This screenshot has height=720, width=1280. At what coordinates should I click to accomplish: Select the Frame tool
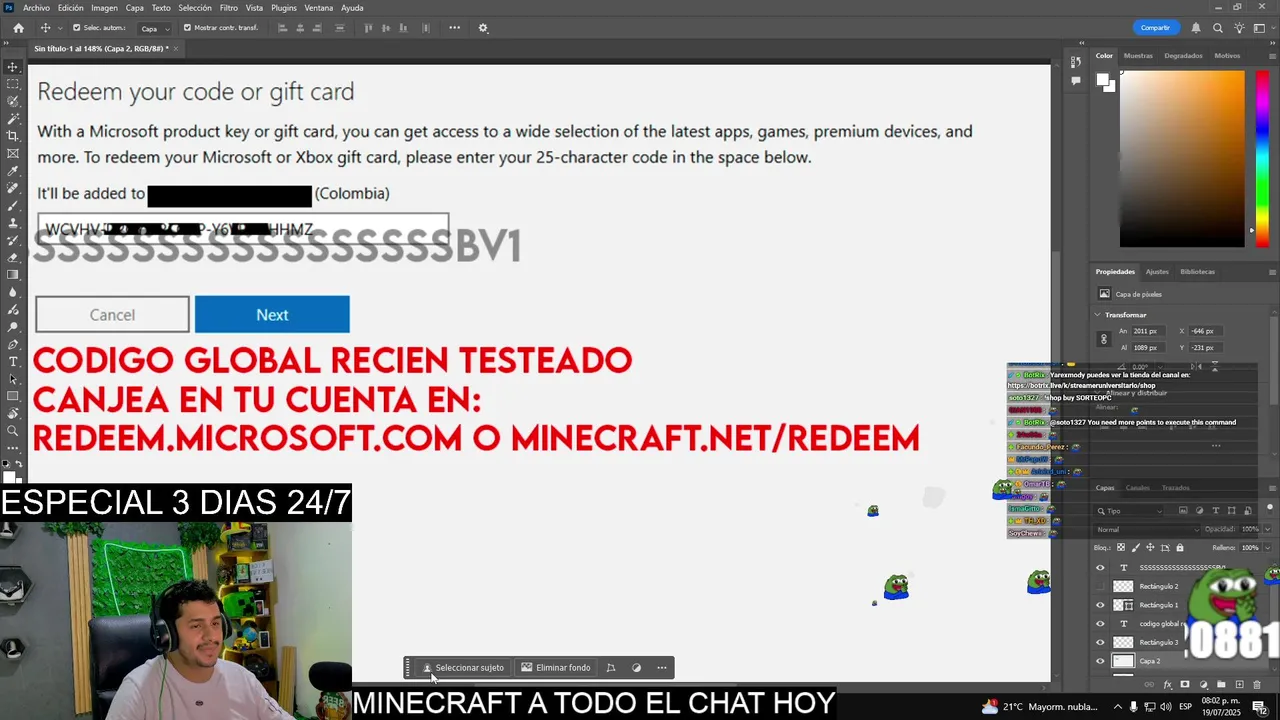point(13,153)
